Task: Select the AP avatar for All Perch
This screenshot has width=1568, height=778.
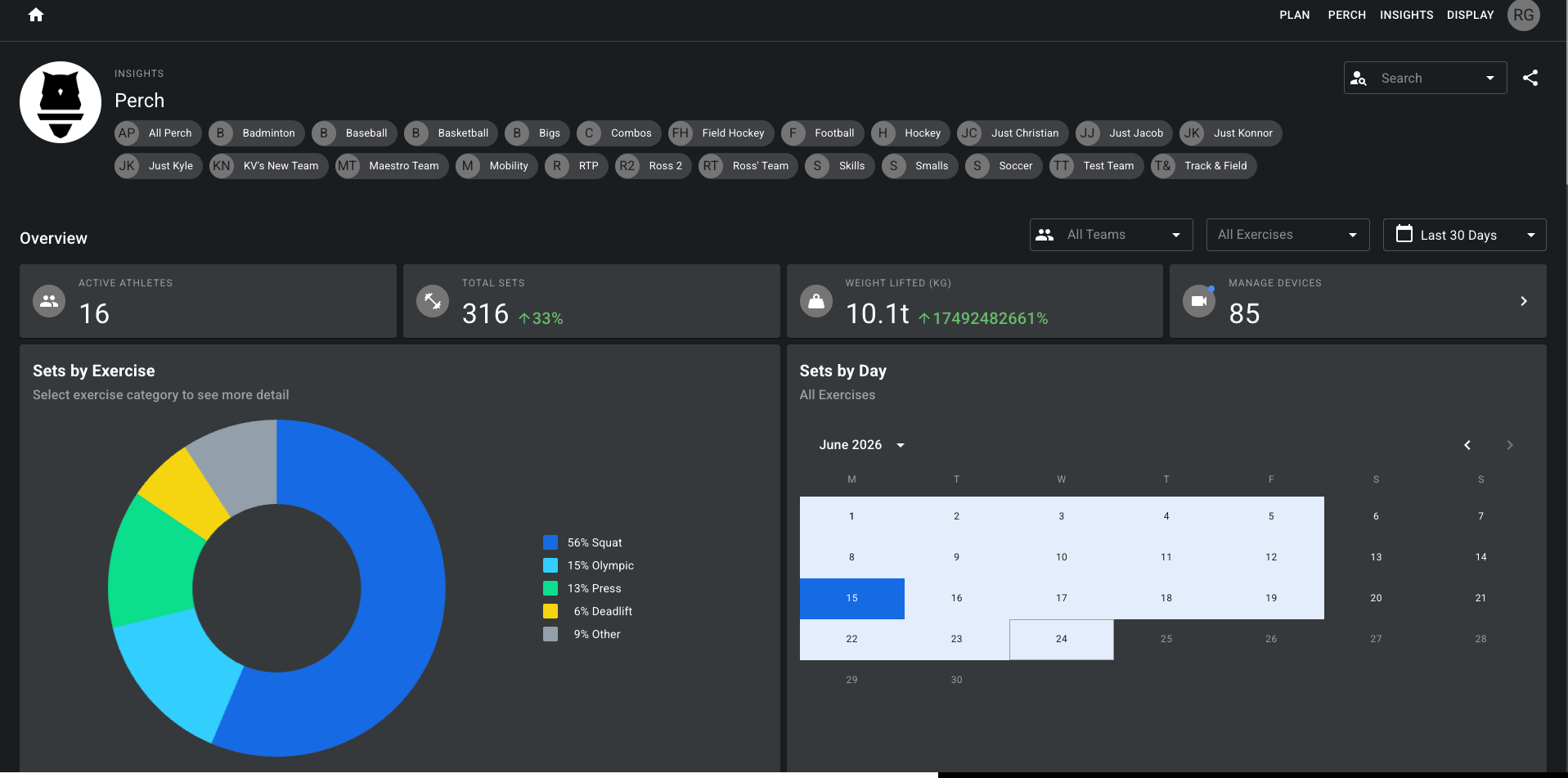Action: 127,133
